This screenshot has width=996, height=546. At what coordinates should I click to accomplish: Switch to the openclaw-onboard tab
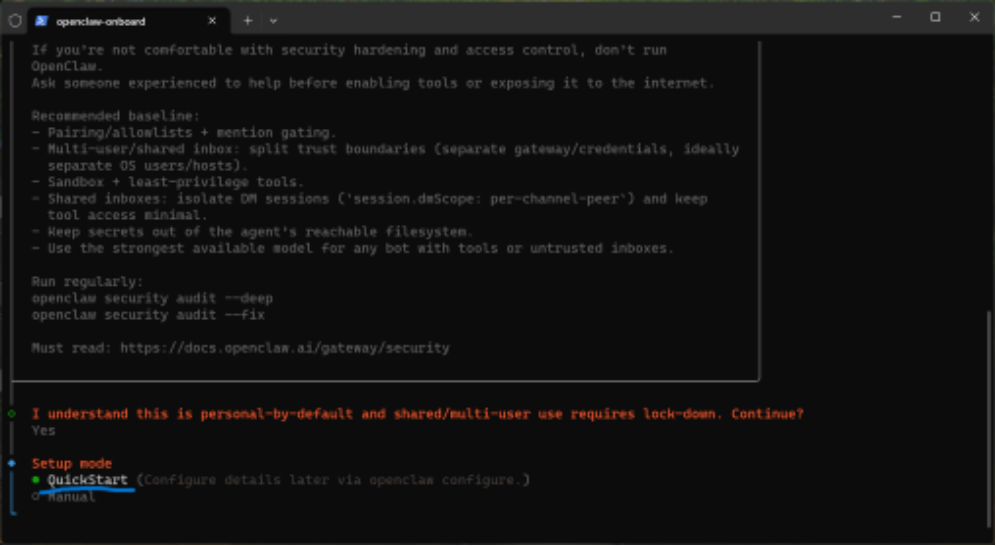point(110,20)
